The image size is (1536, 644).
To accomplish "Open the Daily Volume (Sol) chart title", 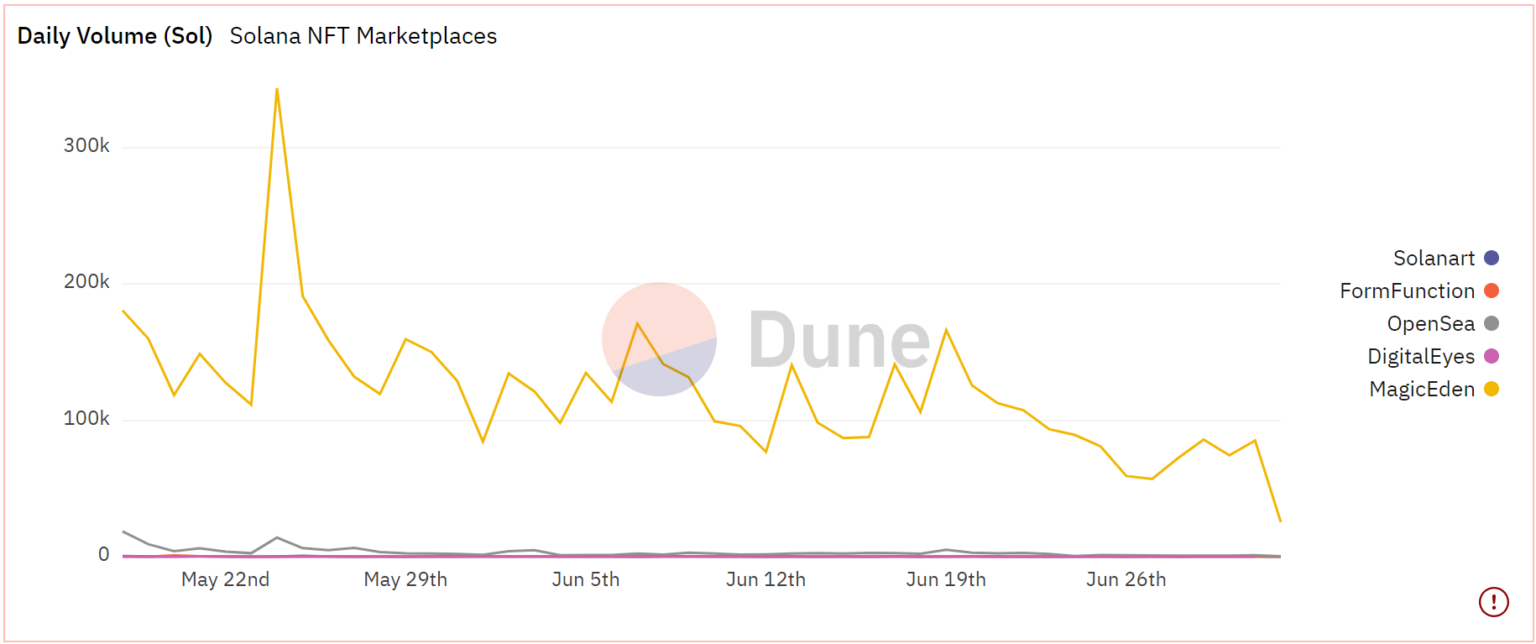I will 115,36.
